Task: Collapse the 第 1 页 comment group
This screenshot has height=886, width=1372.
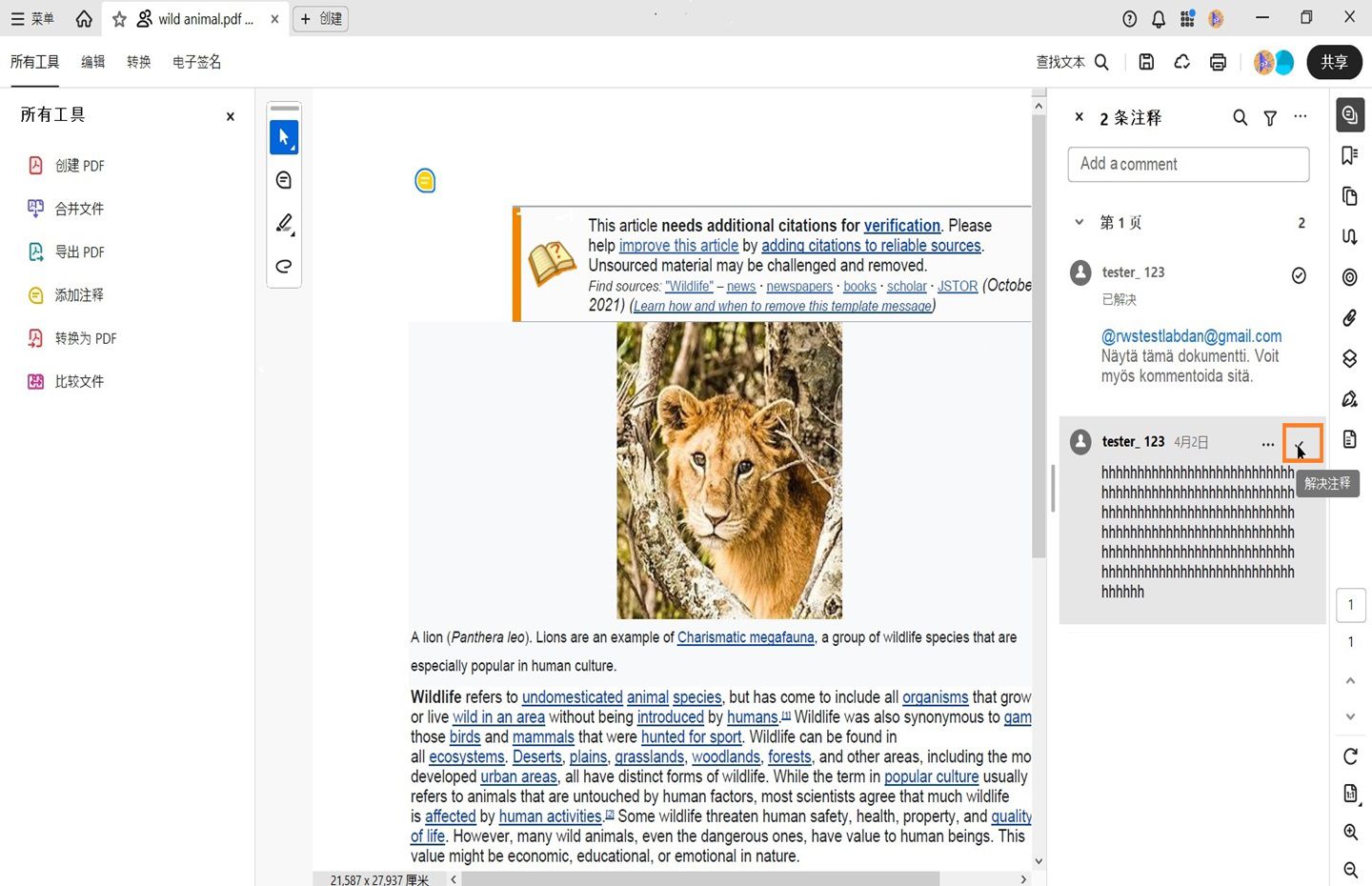Action: coord(1079,223)
